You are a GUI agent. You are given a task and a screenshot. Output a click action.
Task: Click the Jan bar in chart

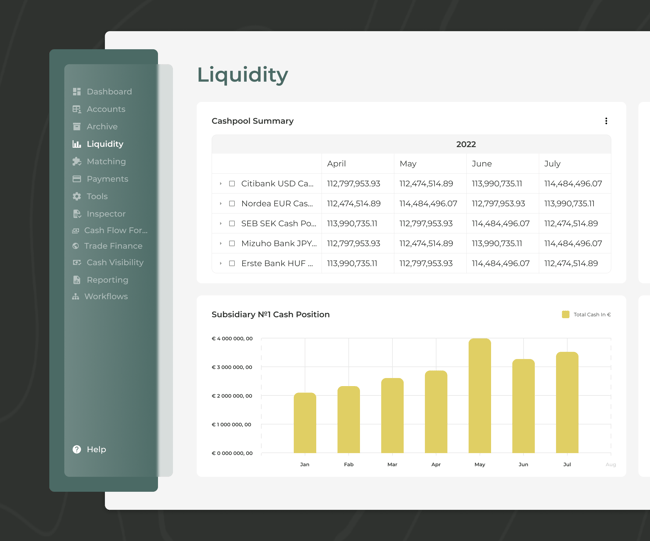click(305, 423)
